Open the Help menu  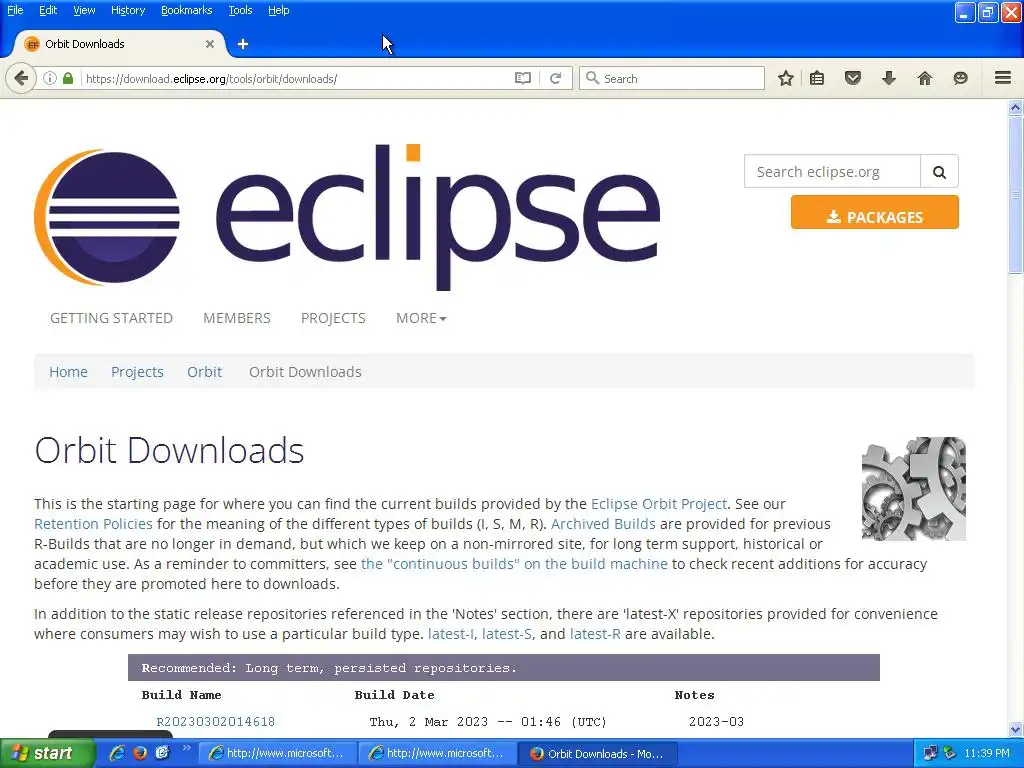click(x=279, y=10)
